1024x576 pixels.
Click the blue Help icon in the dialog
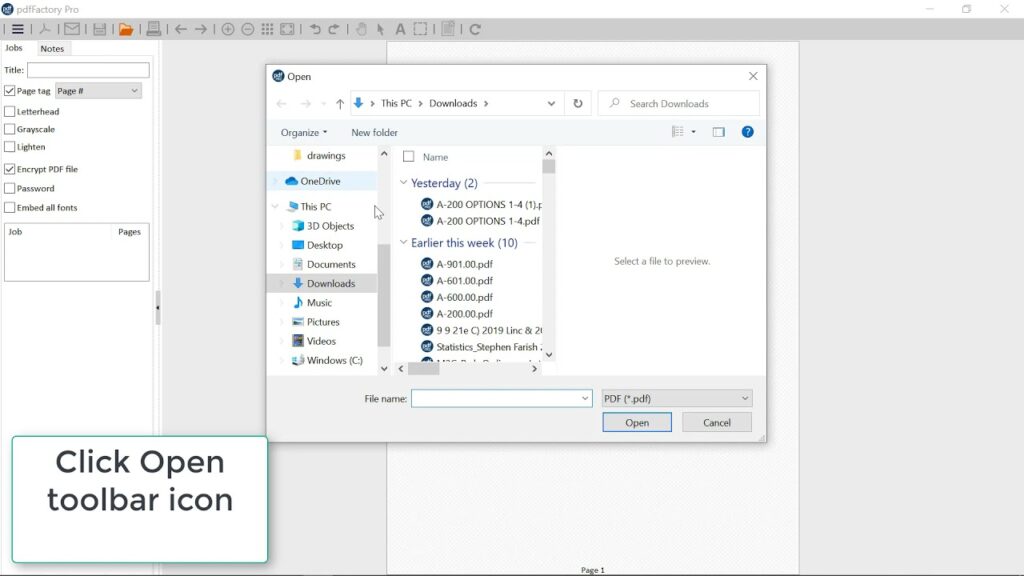pos(747,131)
